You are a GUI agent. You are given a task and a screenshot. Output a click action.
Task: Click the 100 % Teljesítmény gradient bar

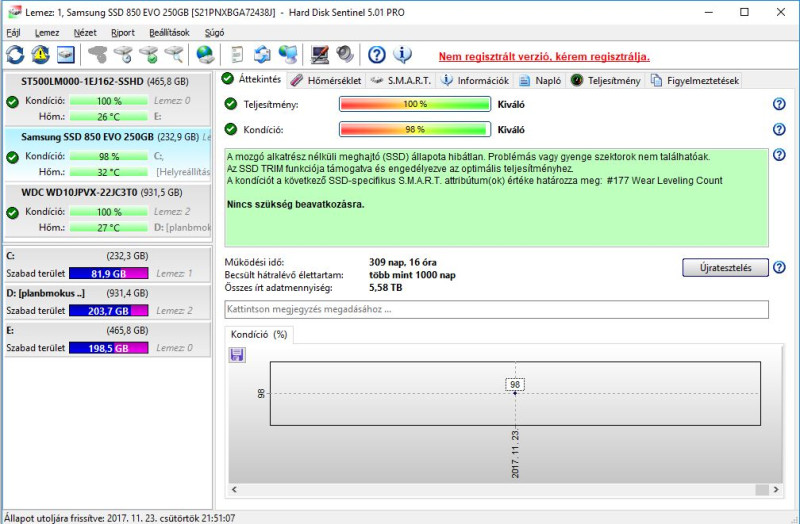[415, 104]
